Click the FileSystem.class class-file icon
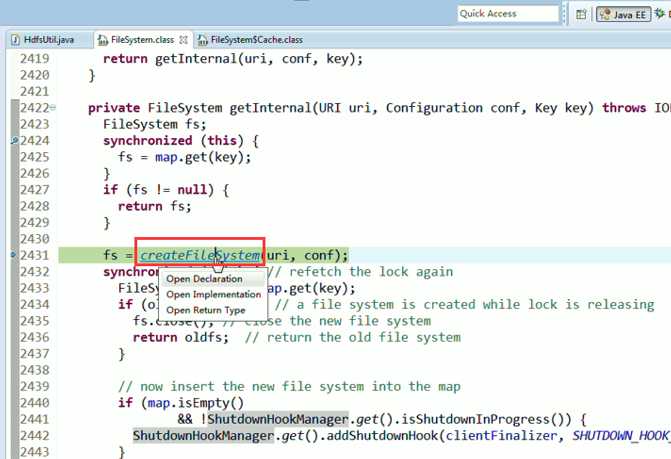This screenshot has width=671, height=459. pos(103,40)
